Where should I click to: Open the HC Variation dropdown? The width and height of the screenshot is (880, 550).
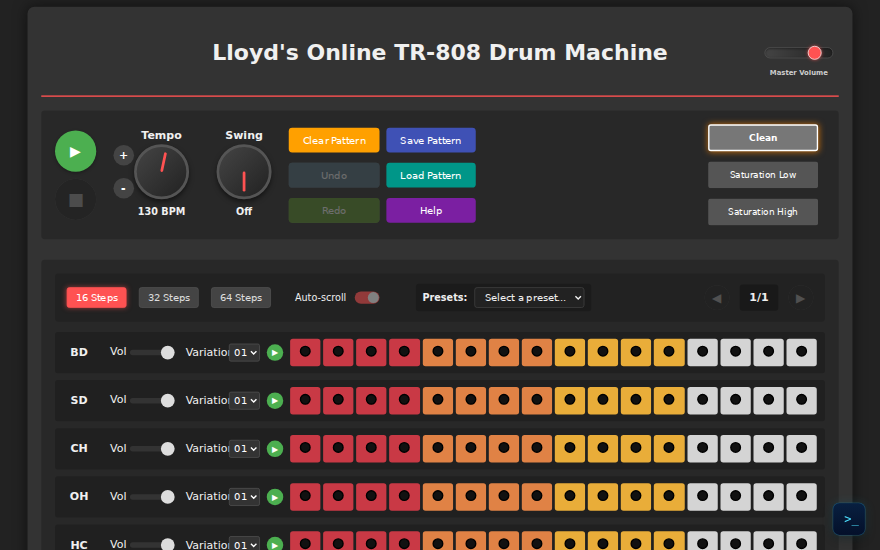pos(244,544)
